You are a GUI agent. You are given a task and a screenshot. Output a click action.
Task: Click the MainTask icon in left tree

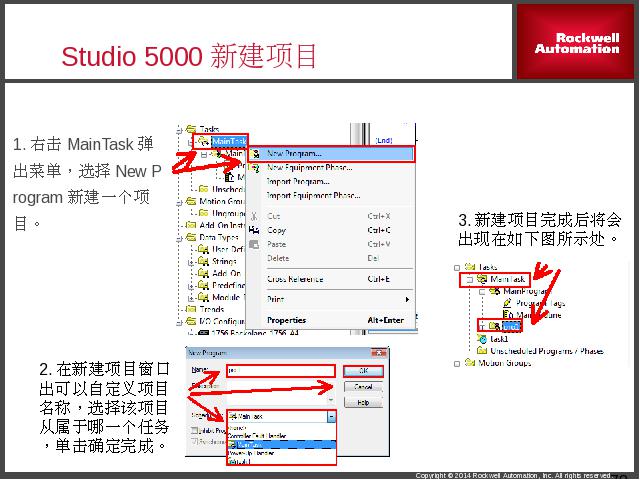click(x=203, y=142)
